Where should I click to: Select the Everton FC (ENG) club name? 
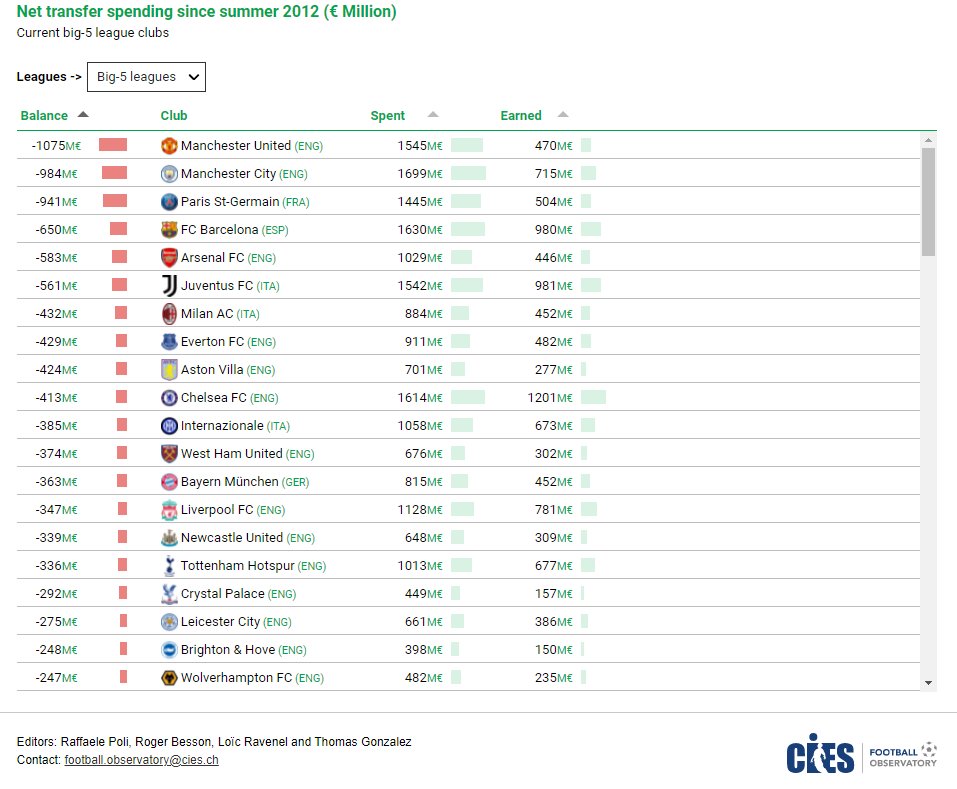[228, 342]
